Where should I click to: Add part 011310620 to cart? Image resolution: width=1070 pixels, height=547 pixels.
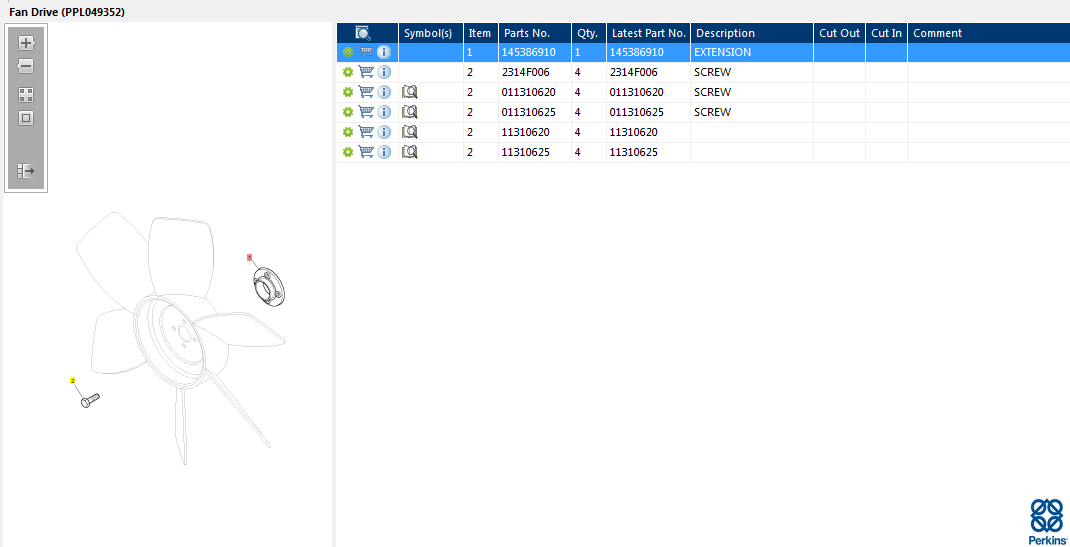[366, 91]
